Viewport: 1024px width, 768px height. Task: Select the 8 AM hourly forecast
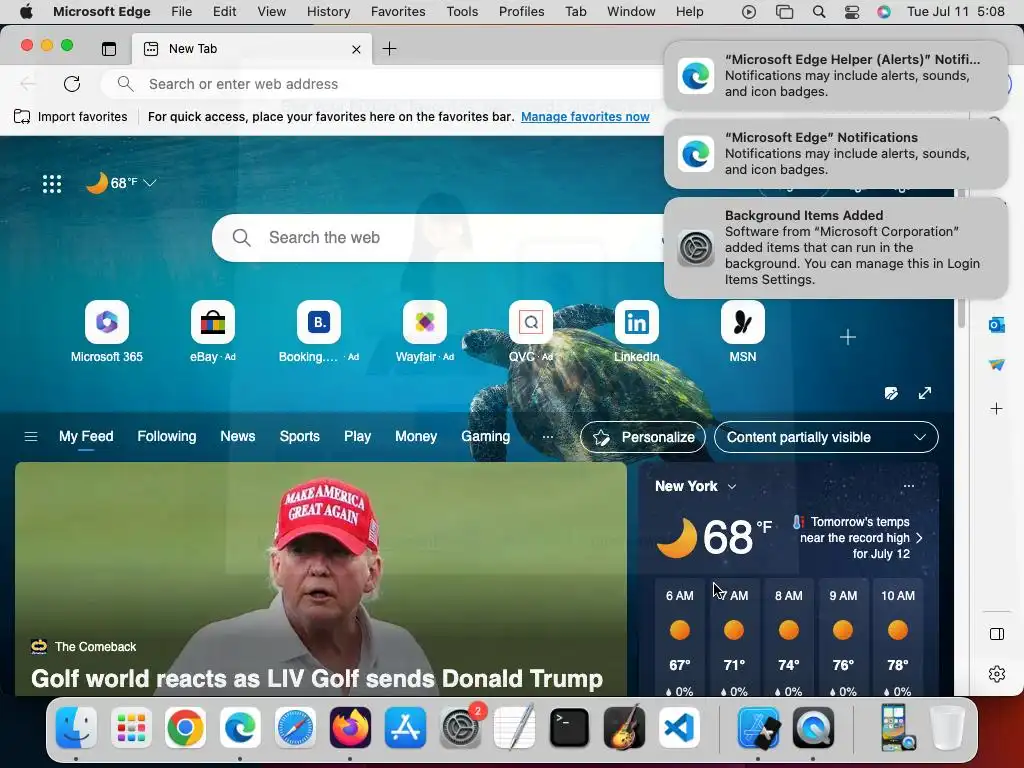click(789, 637)
